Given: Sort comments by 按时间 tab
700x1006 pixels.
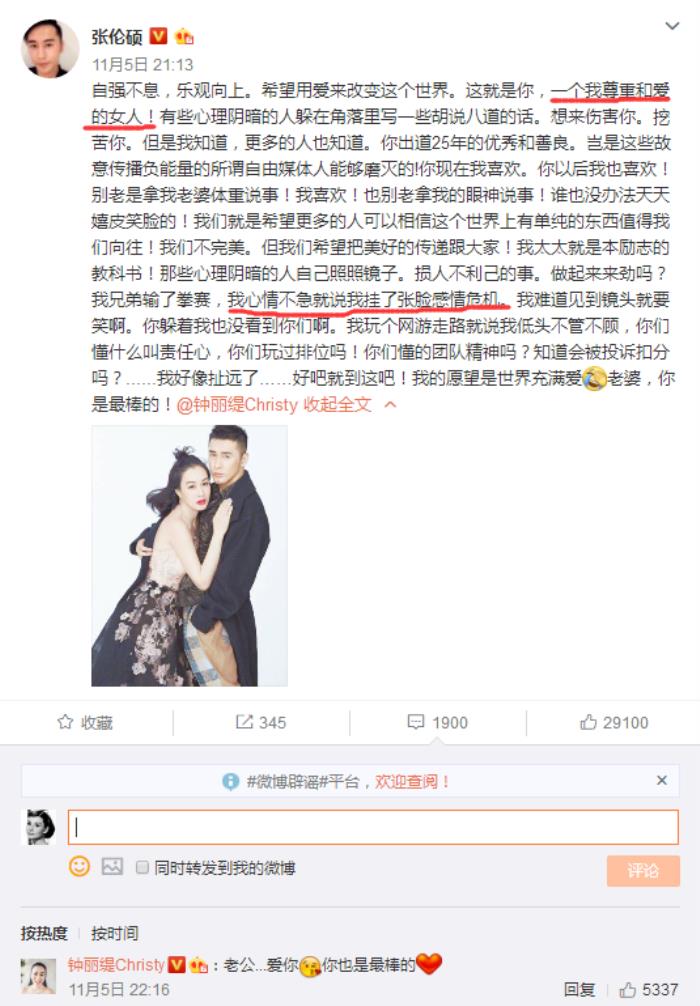Looking at the screenshot, I should 114,933.
